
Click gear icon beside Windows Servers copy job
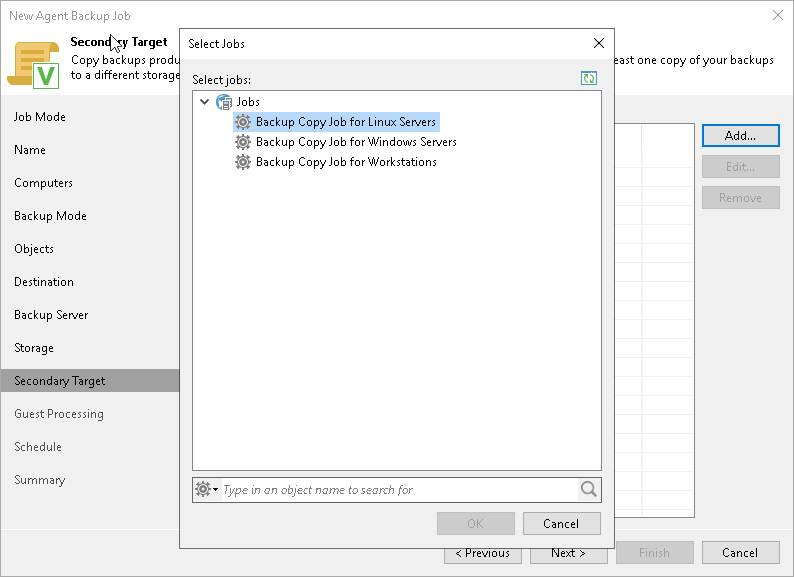(x=243, y=142)
